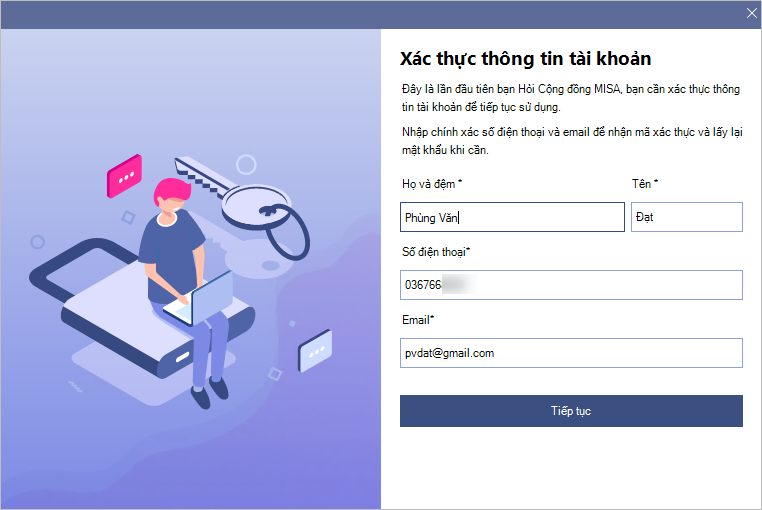Screen dimensions: 762x510
Task: Click the Email field label
Action: 418,319
